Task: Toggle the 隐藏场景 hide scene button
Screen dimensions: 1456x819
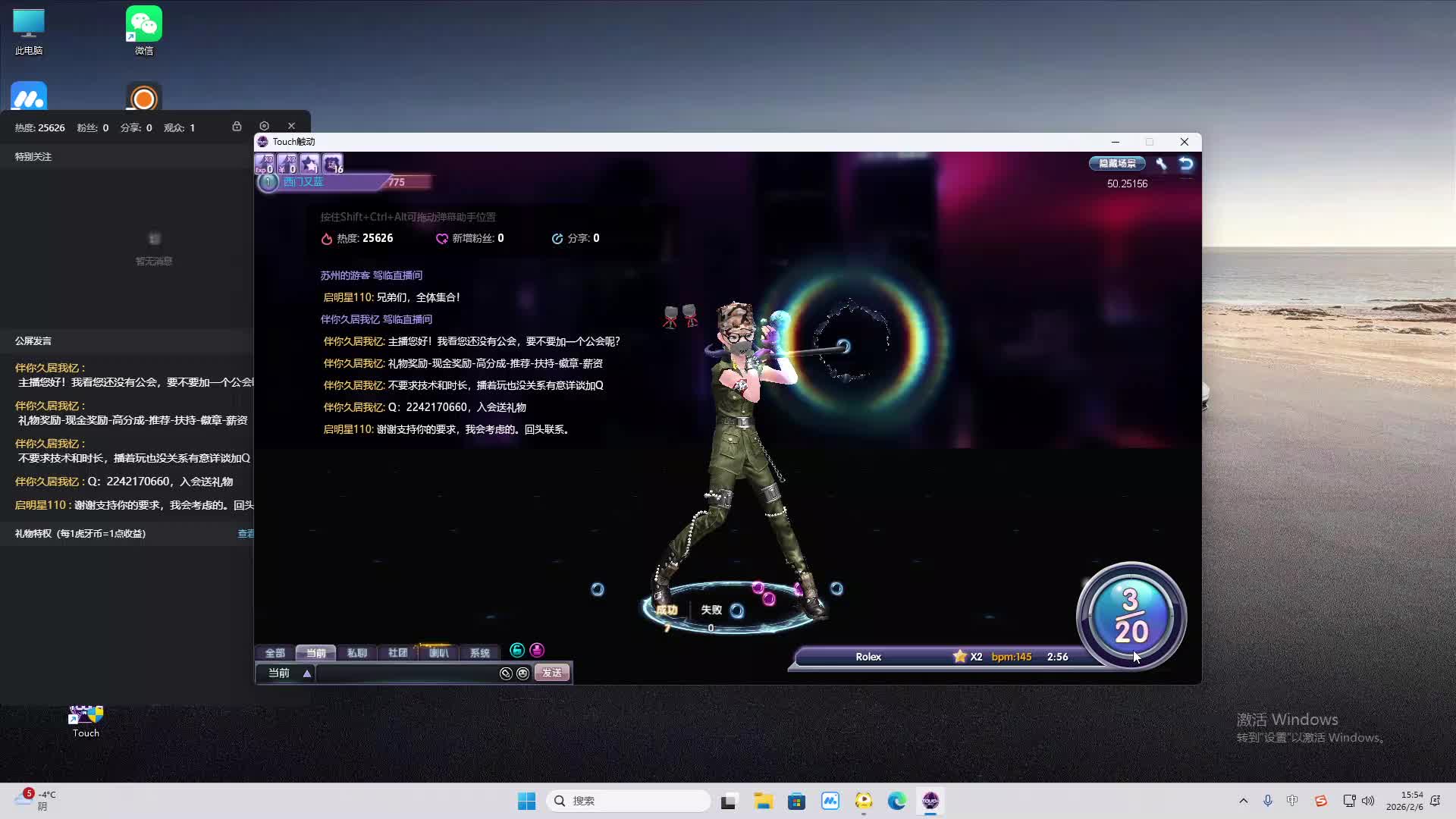Action: (x=1117, y=163)
